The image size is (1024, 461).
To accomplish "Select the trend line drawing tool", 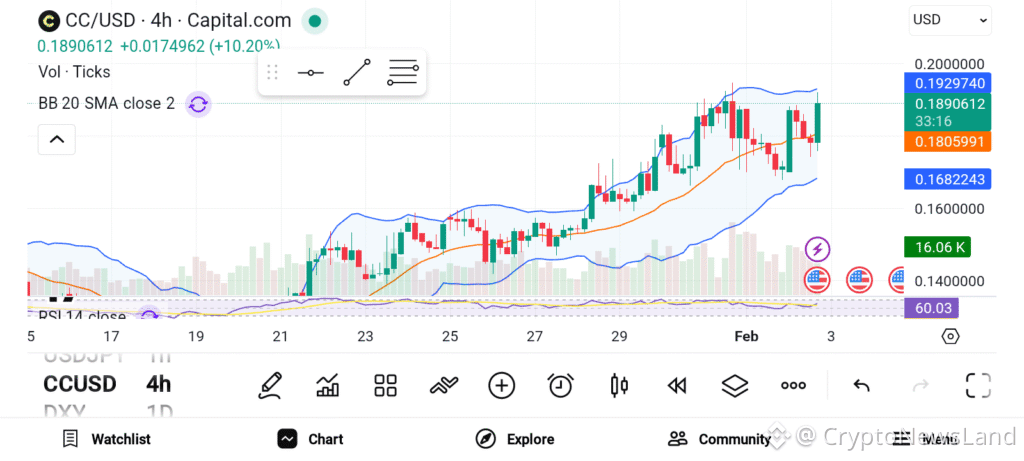I will coord(357,72).
